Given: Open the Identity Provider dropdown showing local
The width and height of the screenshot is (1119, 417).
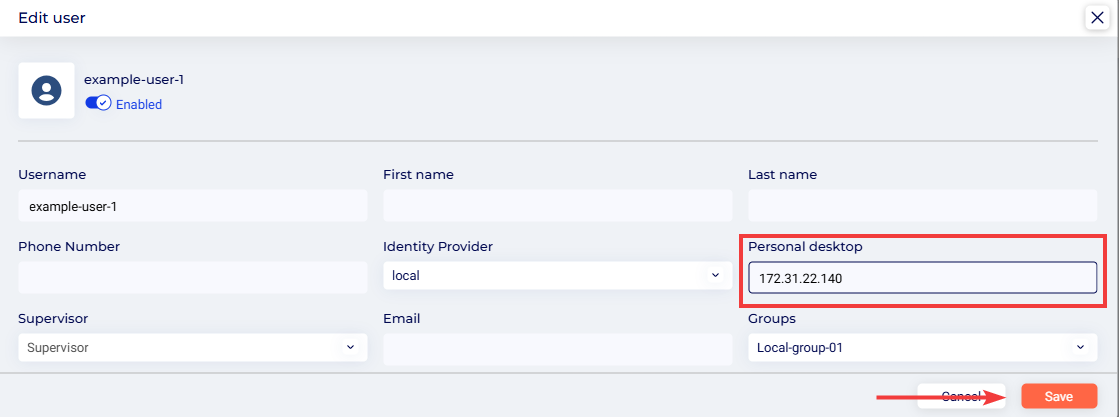Looking at the screenshot, I should click(557, 275).
